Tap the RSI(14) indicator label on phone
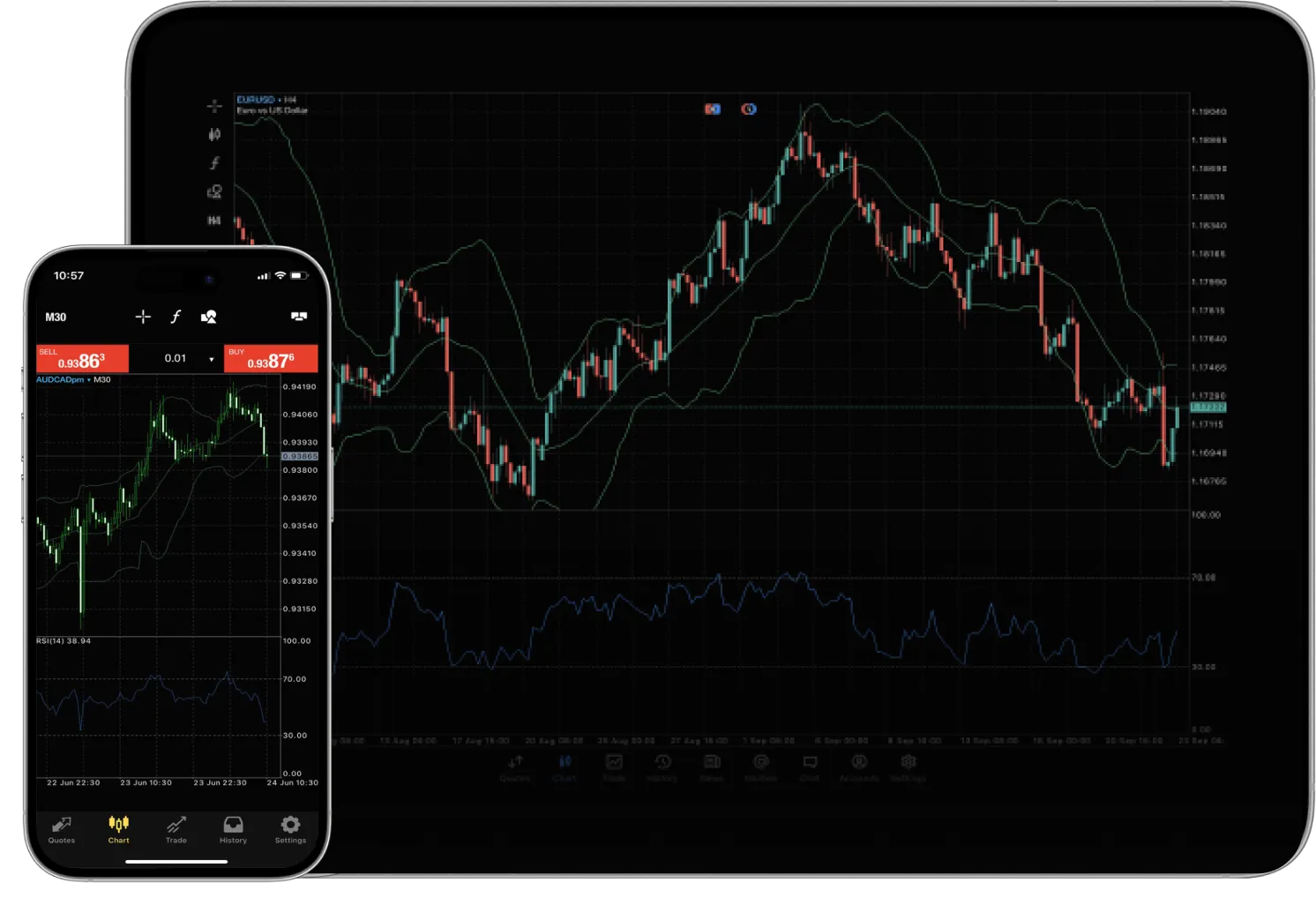This screenshot has width=1316, height=905. (x=64, y=641)
